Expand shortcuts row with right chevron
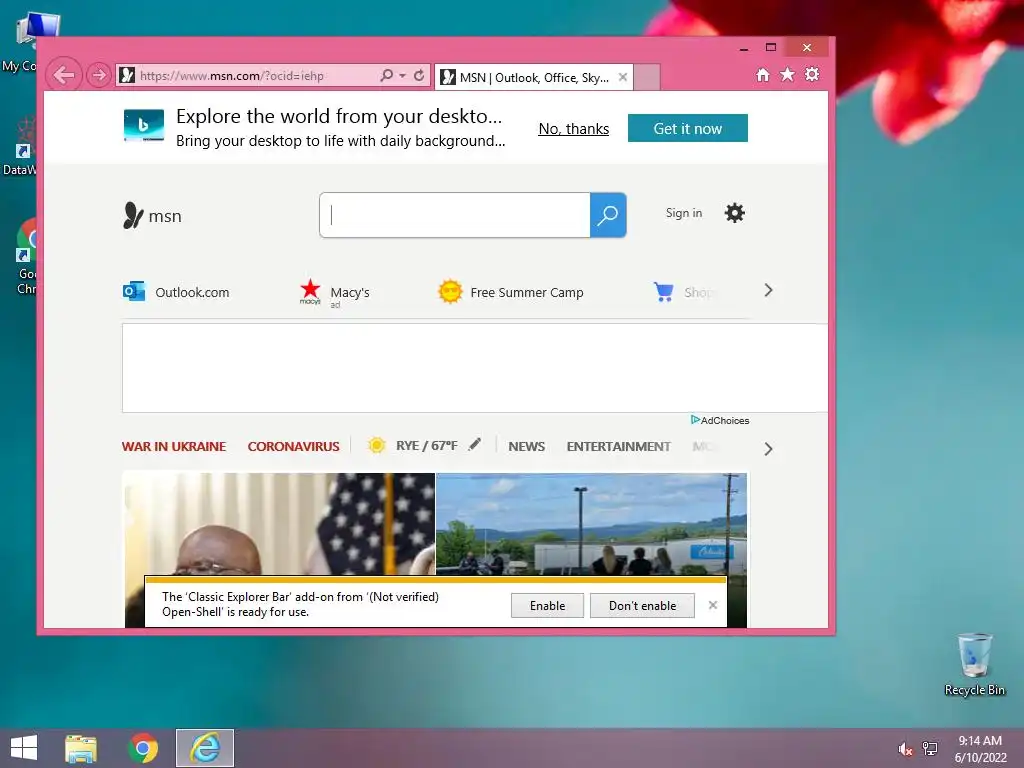Screen dimensions: 1024x768 pos(768,291)
